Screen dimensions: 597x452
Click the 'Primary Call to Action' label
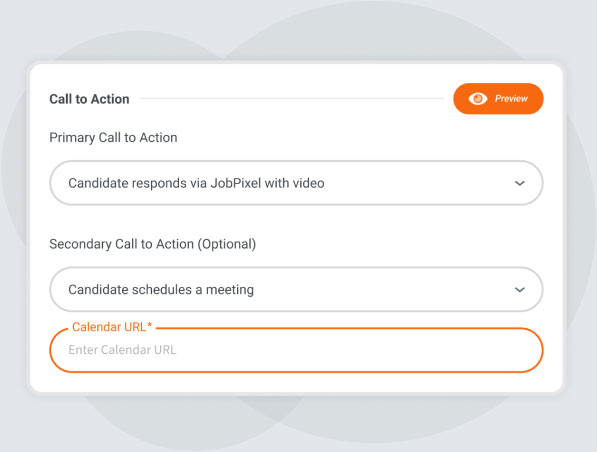click(113, 137)
